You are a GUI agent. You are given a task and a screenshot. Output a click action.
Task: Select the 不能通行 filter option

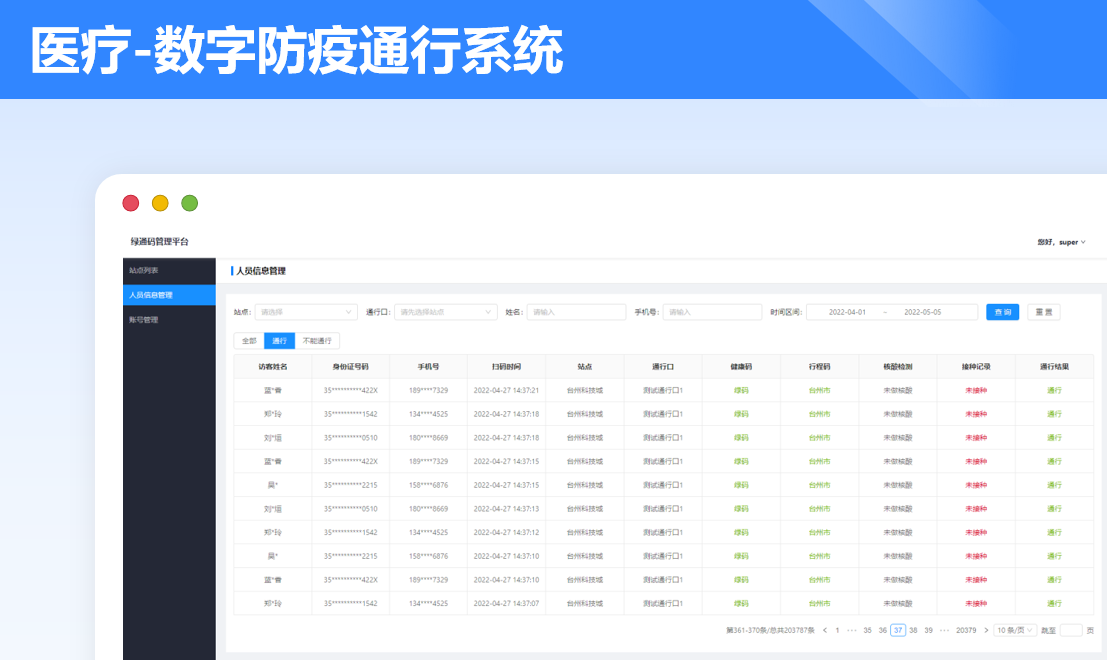[317, 341]
